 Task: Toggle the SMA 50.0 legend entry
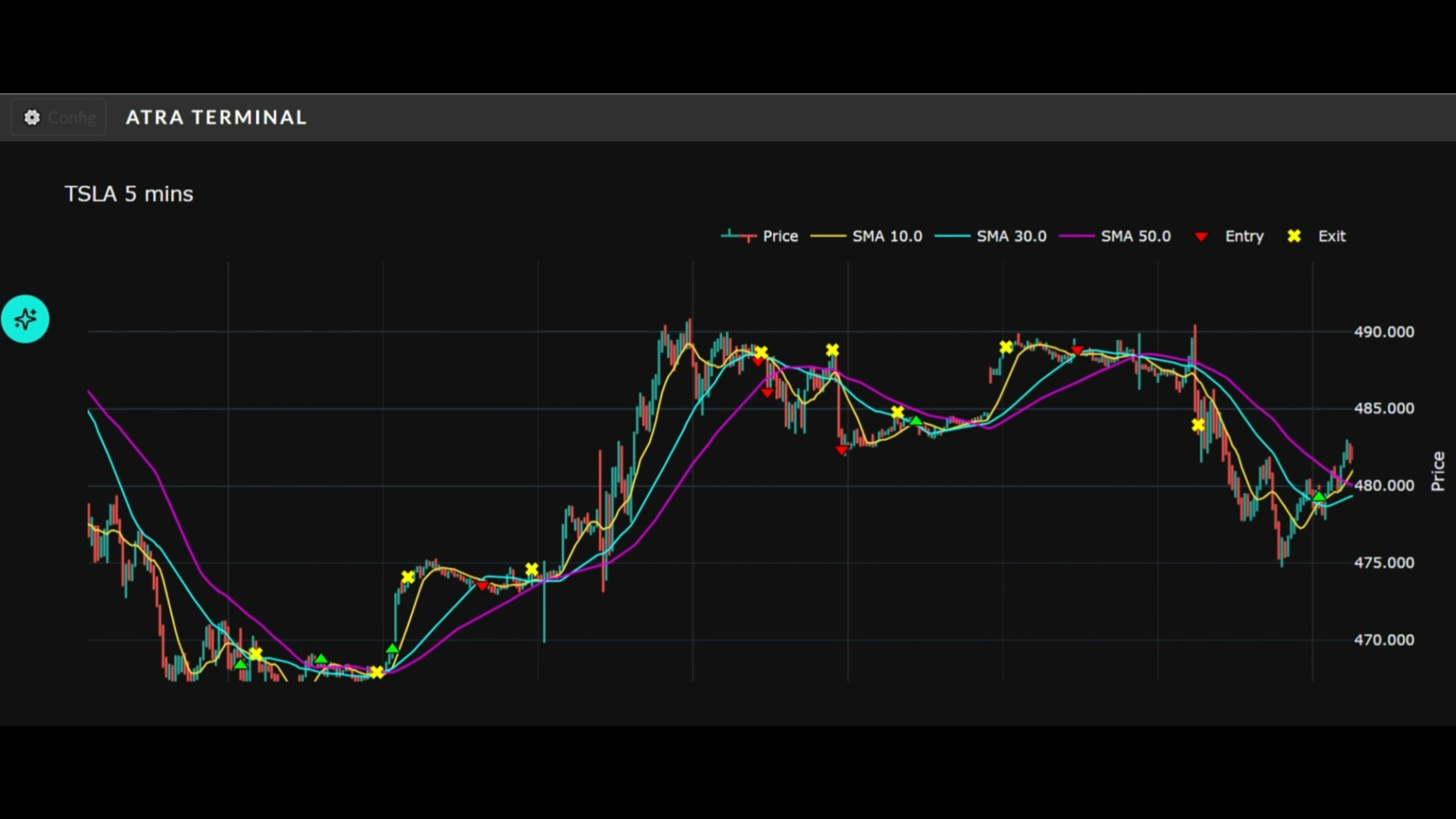tap(1135, 236)
